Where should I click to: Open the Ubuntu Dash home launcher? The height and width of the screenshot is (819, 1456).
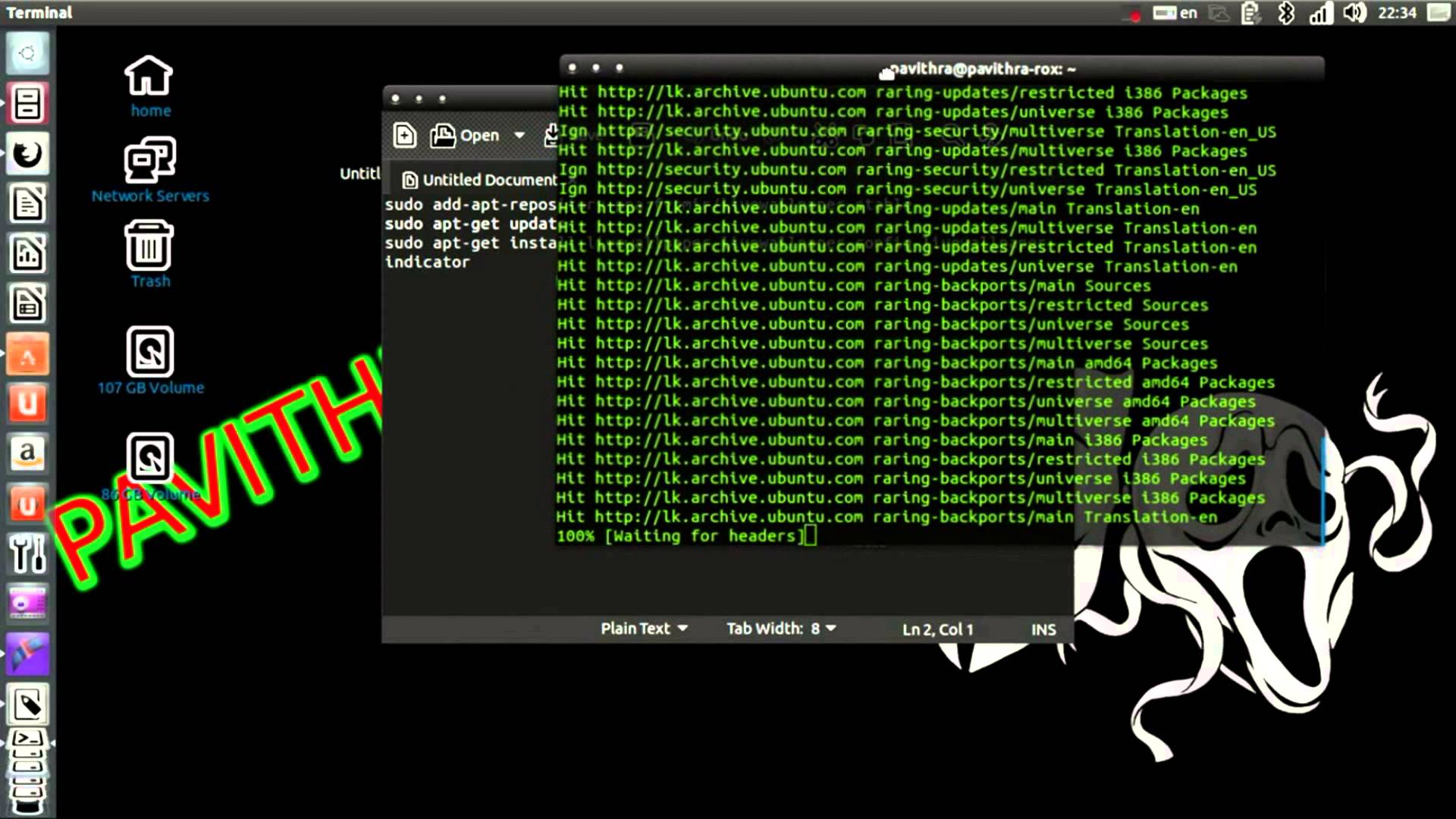click(x=27, y=53)
